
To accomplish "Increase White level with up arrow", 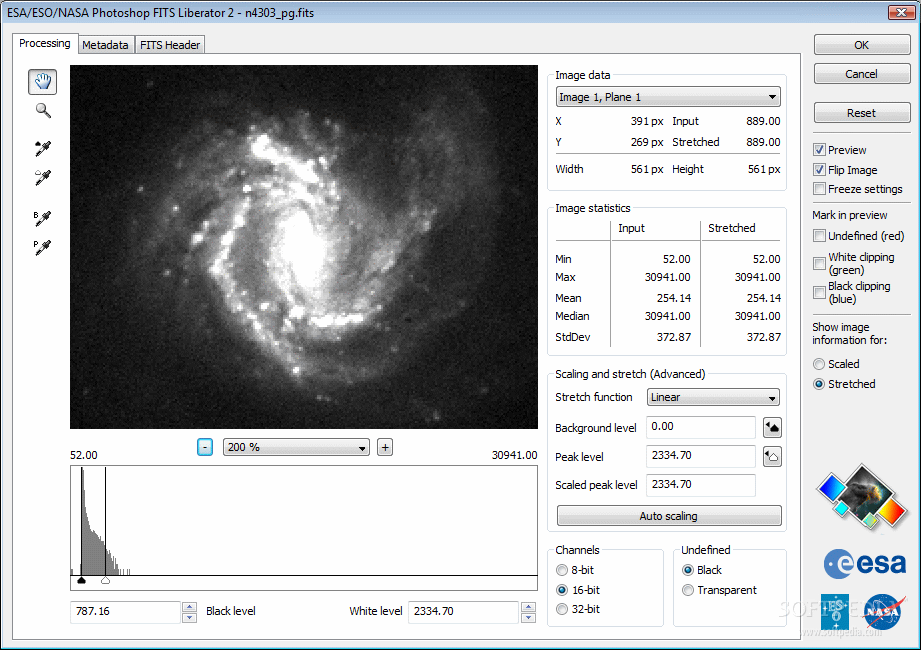I will [528, 607].
